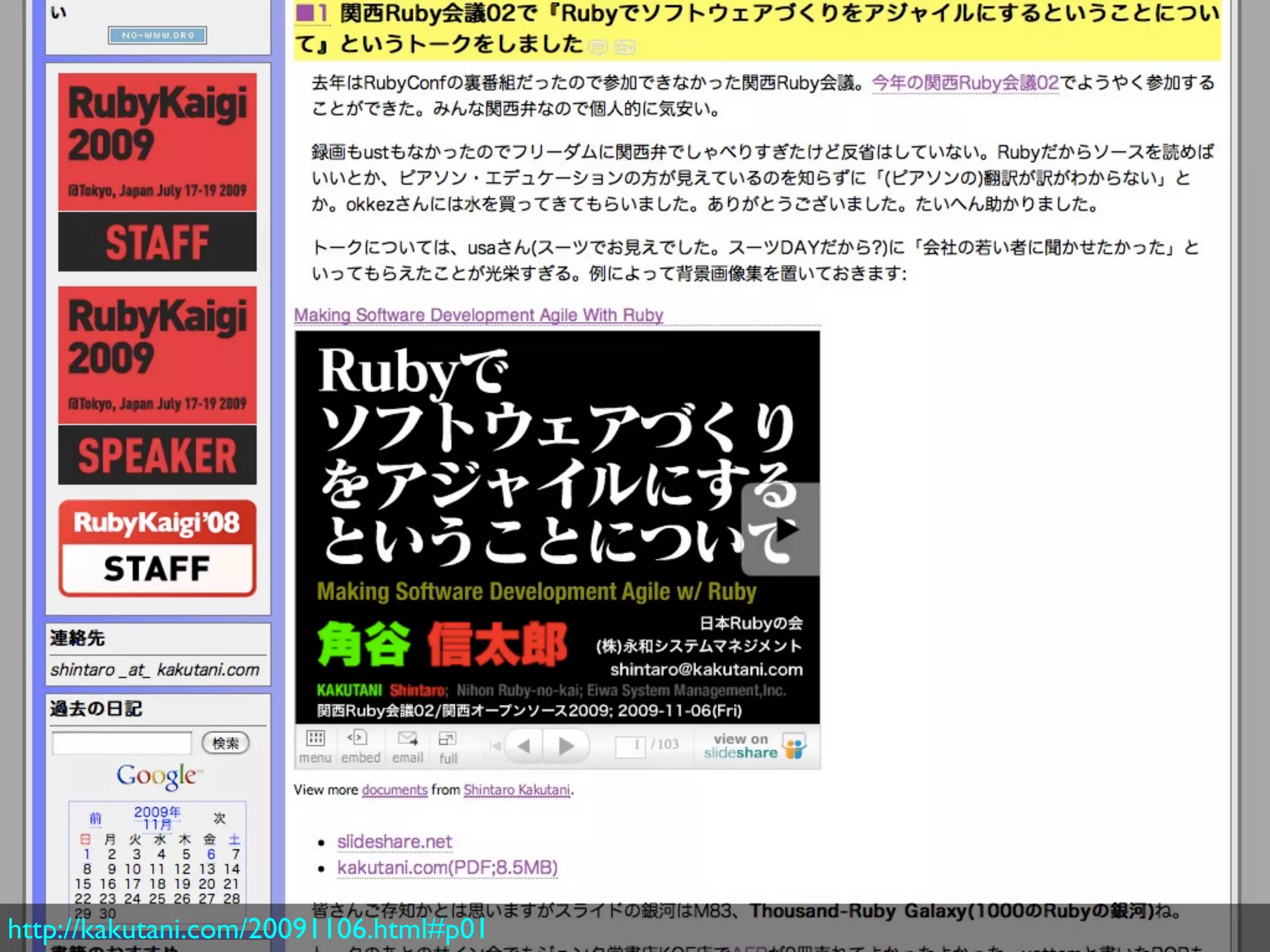The width and height of the screenshot is (1270, 952).
Task: Open the 2009年11月 calendar heading
Action: pos(158,818)
